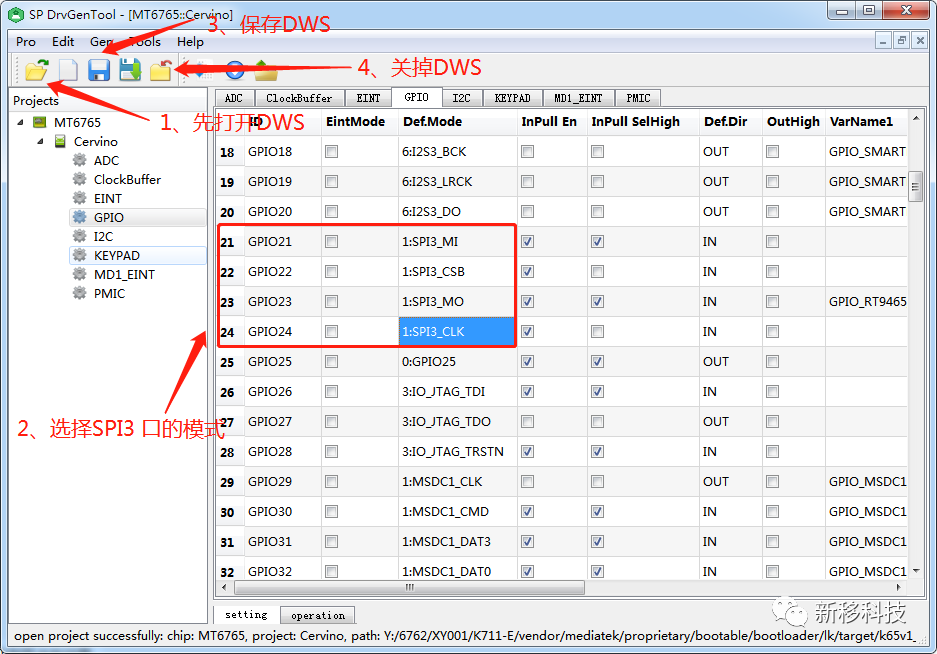This screenshot has width=937, height=654.
Task: Click the Cervino project icon in tree
Action: [60, 142]
